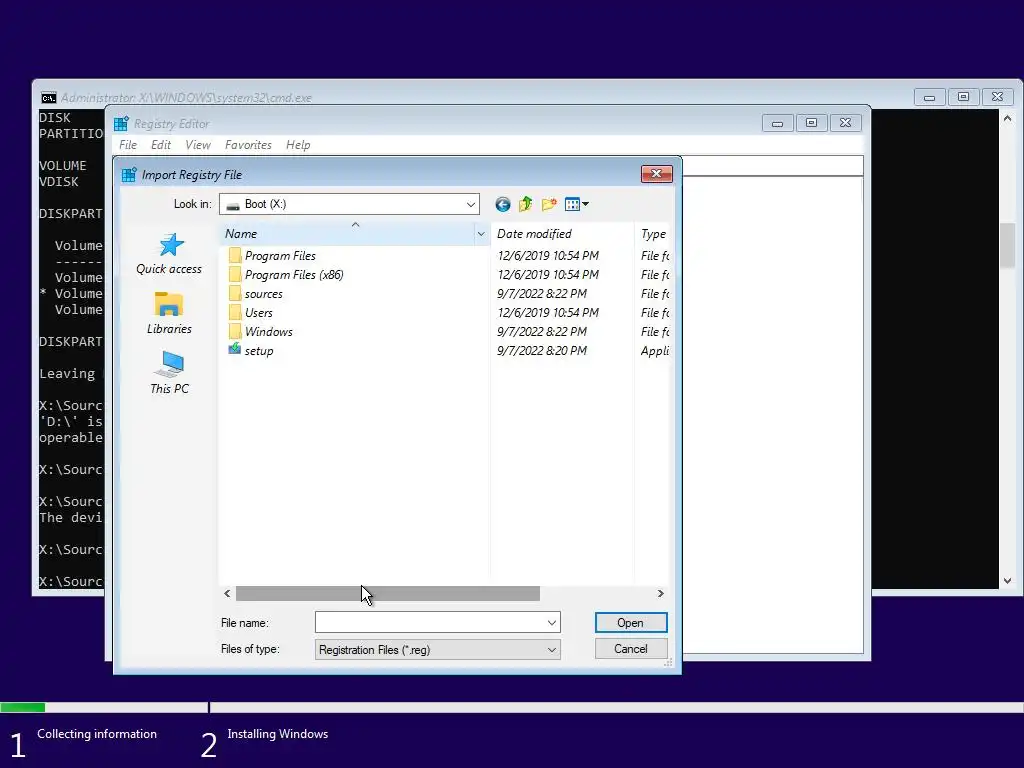Click the horizontal scrollbar thumb in file list
Image resolution: width=1024 pixels, height=768 pixels.
click(x=388, y=594)
